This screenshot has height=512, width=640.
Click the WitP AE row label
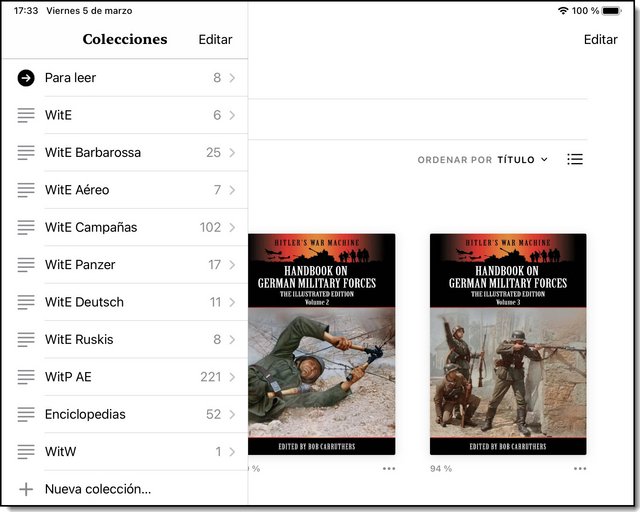pos(68,377)
